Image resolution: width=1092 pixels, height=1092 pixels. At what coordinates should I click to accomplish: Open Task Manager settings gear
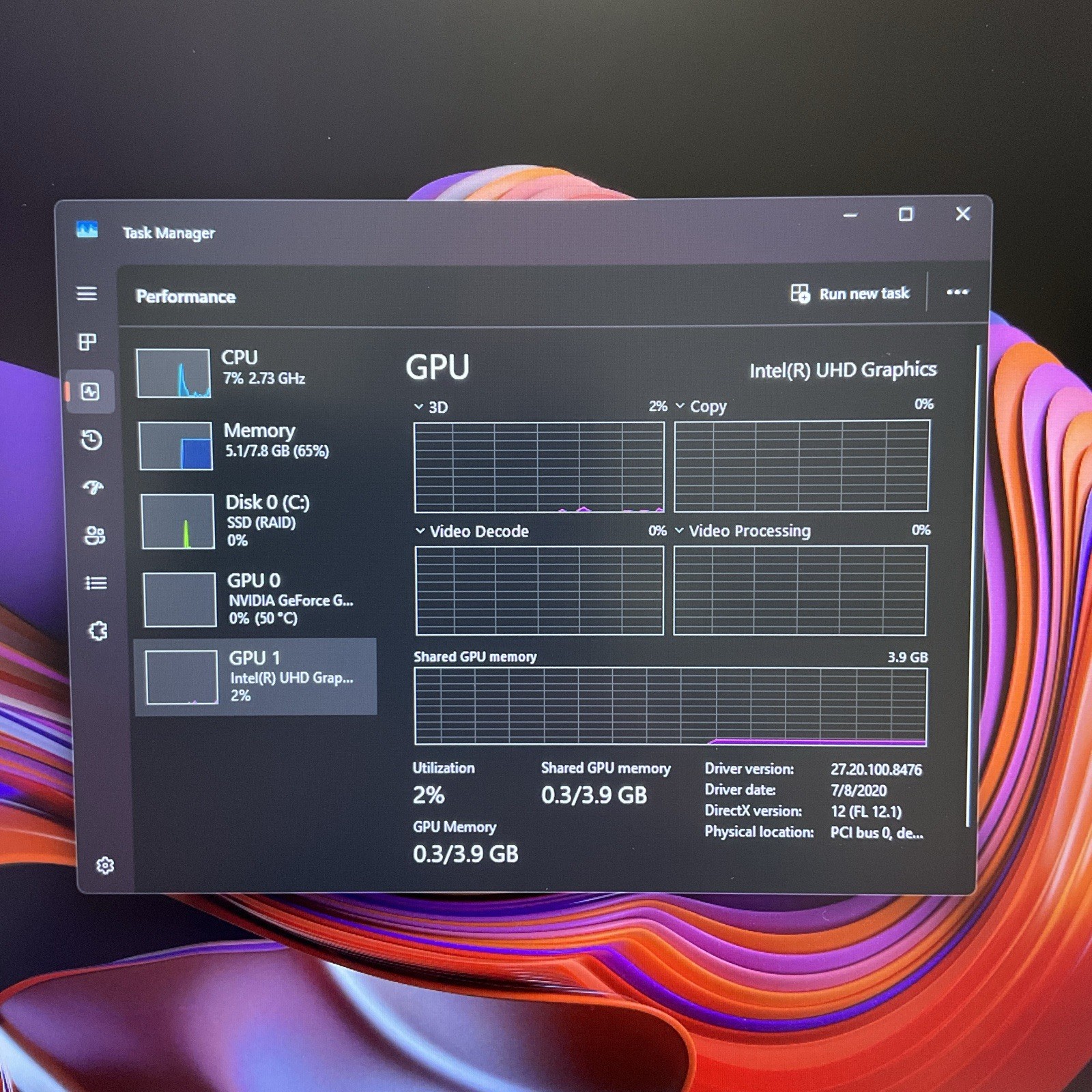click(x=105, y=865)
